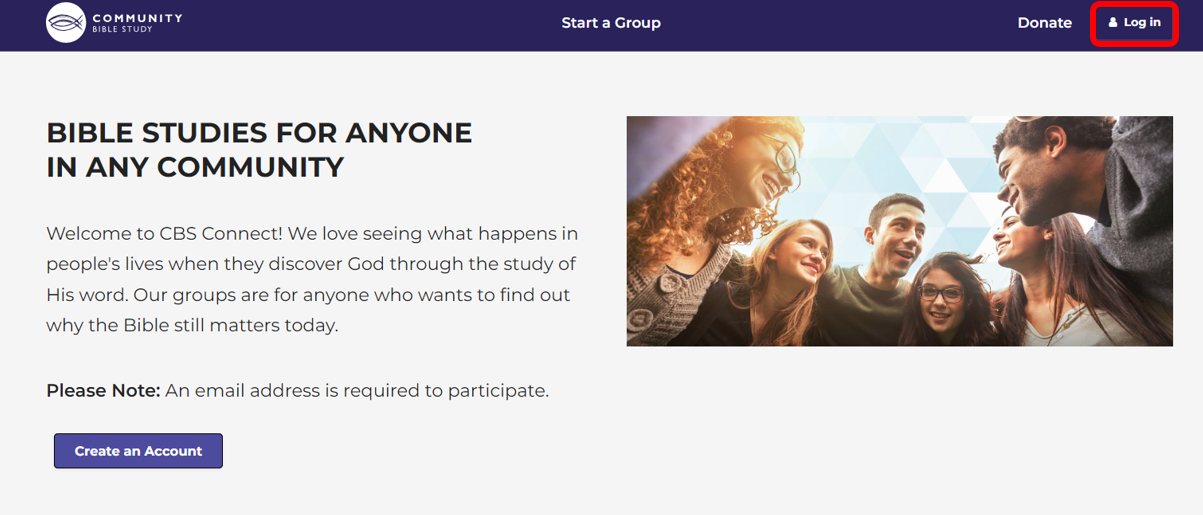This screenshot has height=515, width=1203.
Task: Click the Welcome to CBS Connect paragraph
Action: coord(312,279)
